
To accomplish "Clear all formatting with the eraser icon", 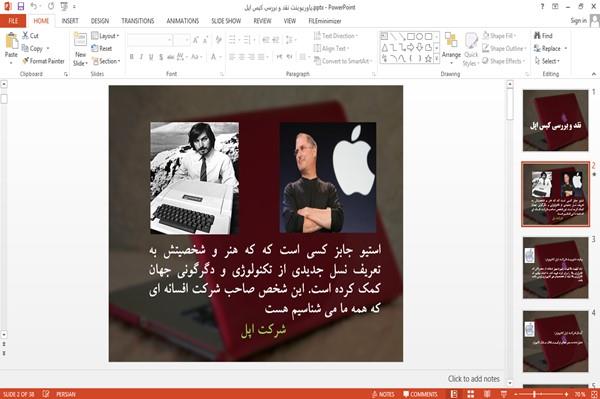I will 218,40.
